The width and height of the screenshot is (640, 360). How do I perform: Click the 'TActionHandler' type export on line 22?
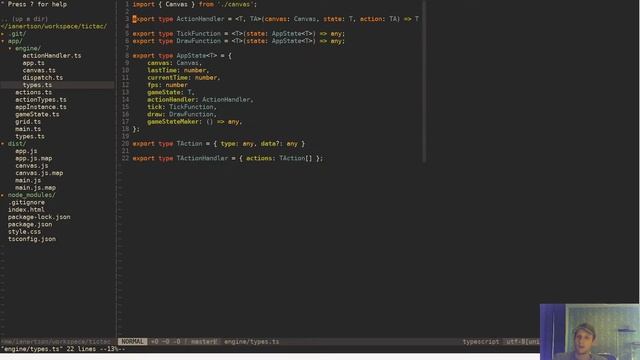[202, 159]
